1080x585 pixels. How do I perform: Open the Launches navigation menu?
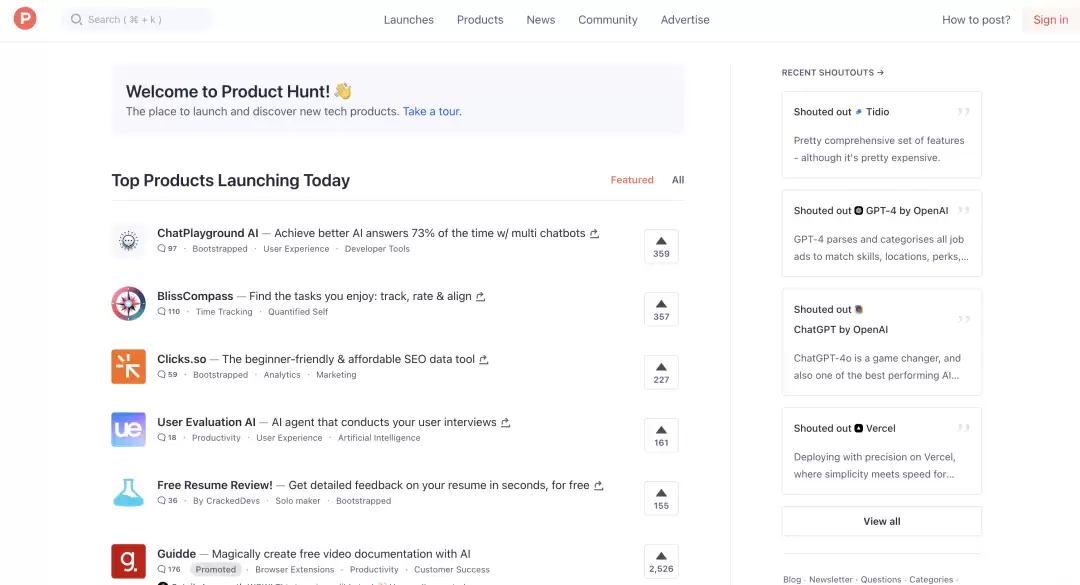(408, 20)
